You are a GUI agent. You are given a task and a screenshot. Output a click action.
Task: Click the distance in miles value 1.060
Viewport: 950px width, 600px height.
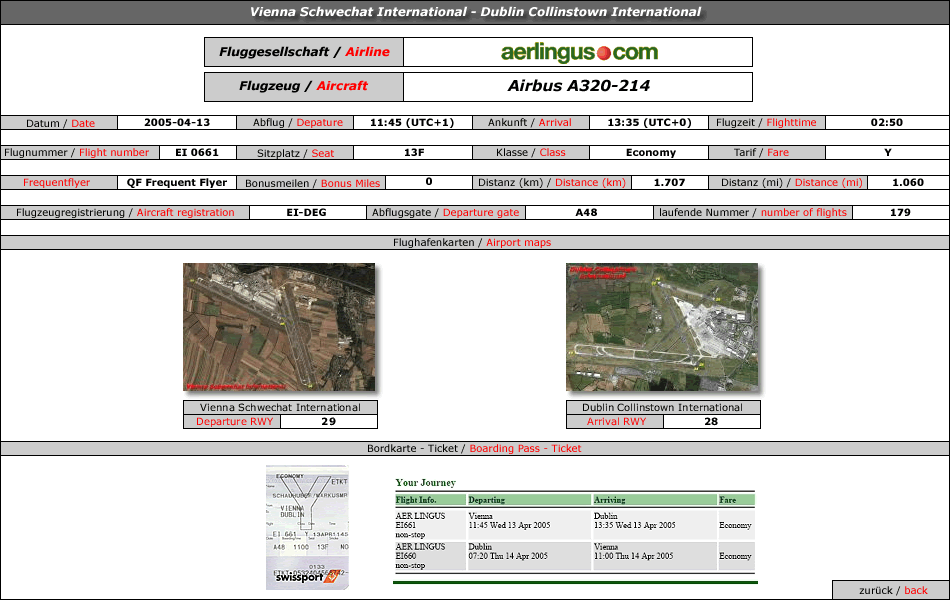[x=908, y=182]
